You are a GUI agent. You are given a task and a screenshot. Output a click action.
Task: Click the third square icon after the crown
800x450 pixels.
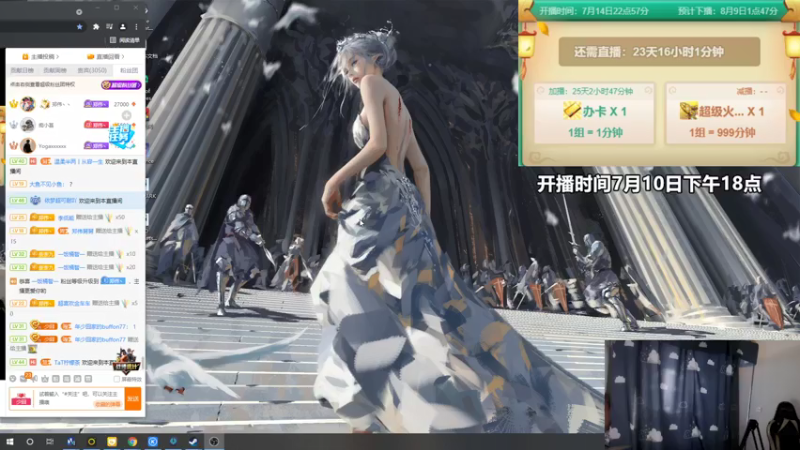(x=77, y=379)
